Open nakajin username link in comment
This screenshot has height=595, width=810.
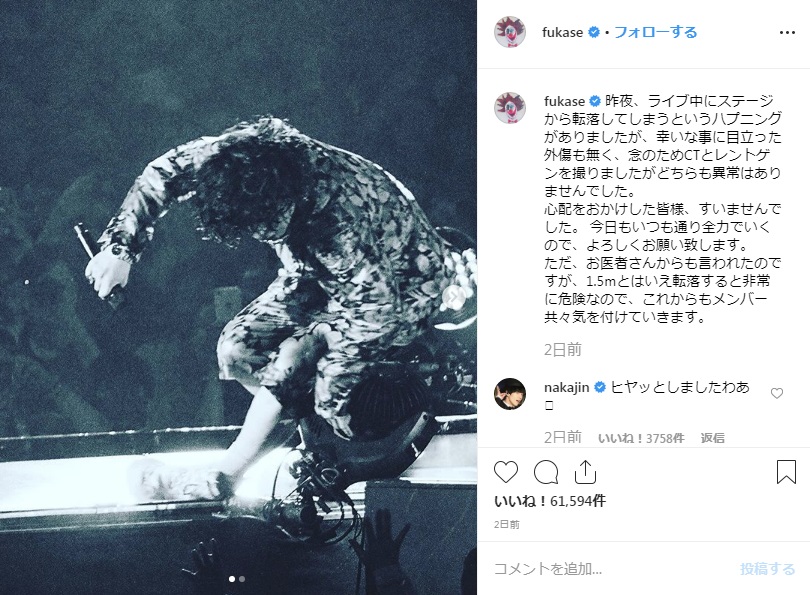pos(567,387)
